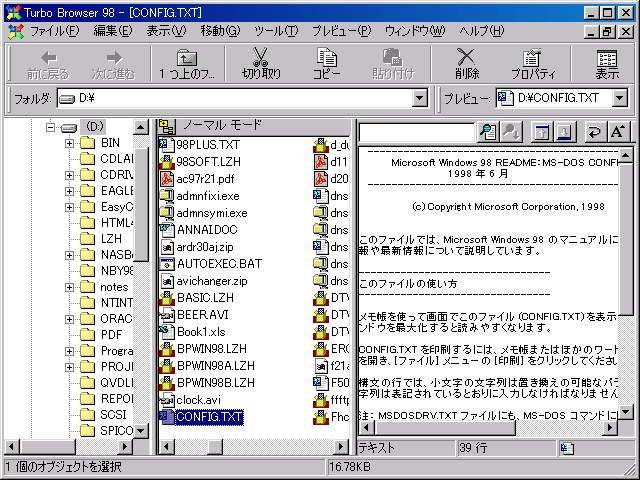Open the フォルダ path dropdown arrow

click(419, 98)
